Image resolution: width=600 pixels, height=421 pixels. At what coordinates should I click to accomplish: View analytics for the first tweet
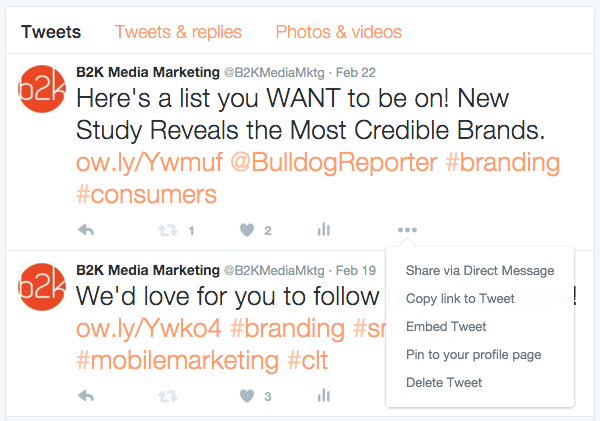(323, 230)
